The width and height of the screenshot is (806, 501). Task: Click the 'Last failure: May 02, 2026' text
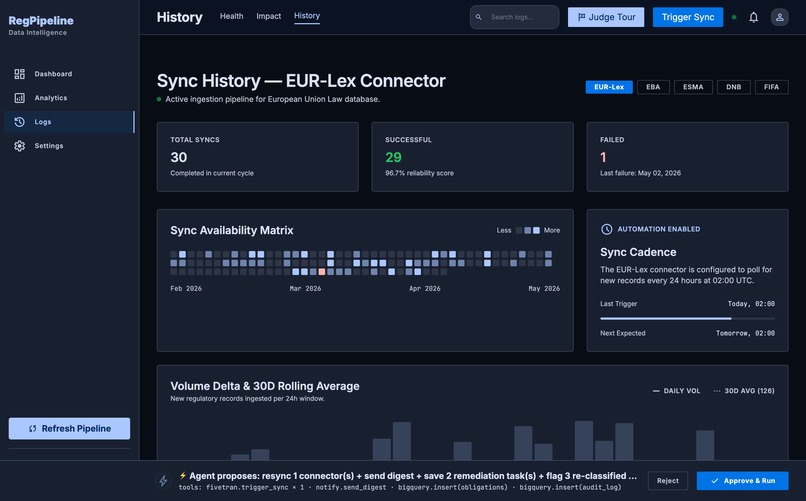(x=640, y=173)
